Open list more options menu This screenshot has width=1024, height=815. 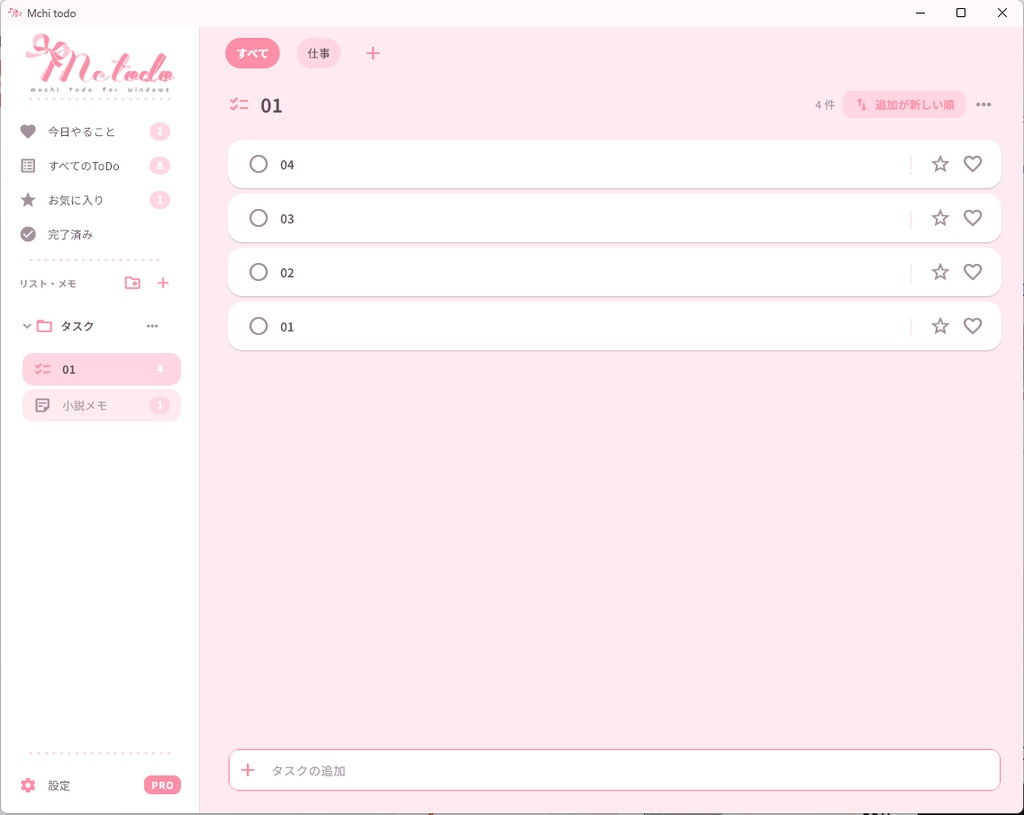[984, 104]
